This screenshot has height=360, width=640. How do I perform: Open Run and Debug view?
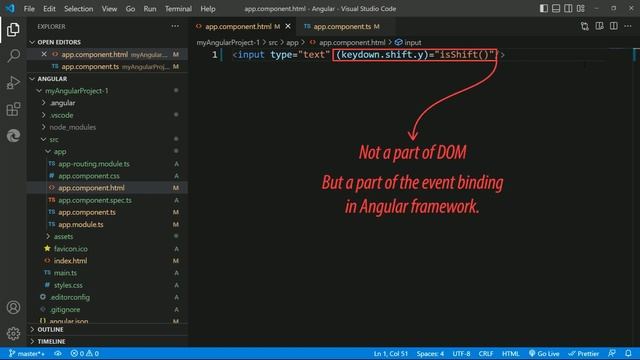[13, 82]
